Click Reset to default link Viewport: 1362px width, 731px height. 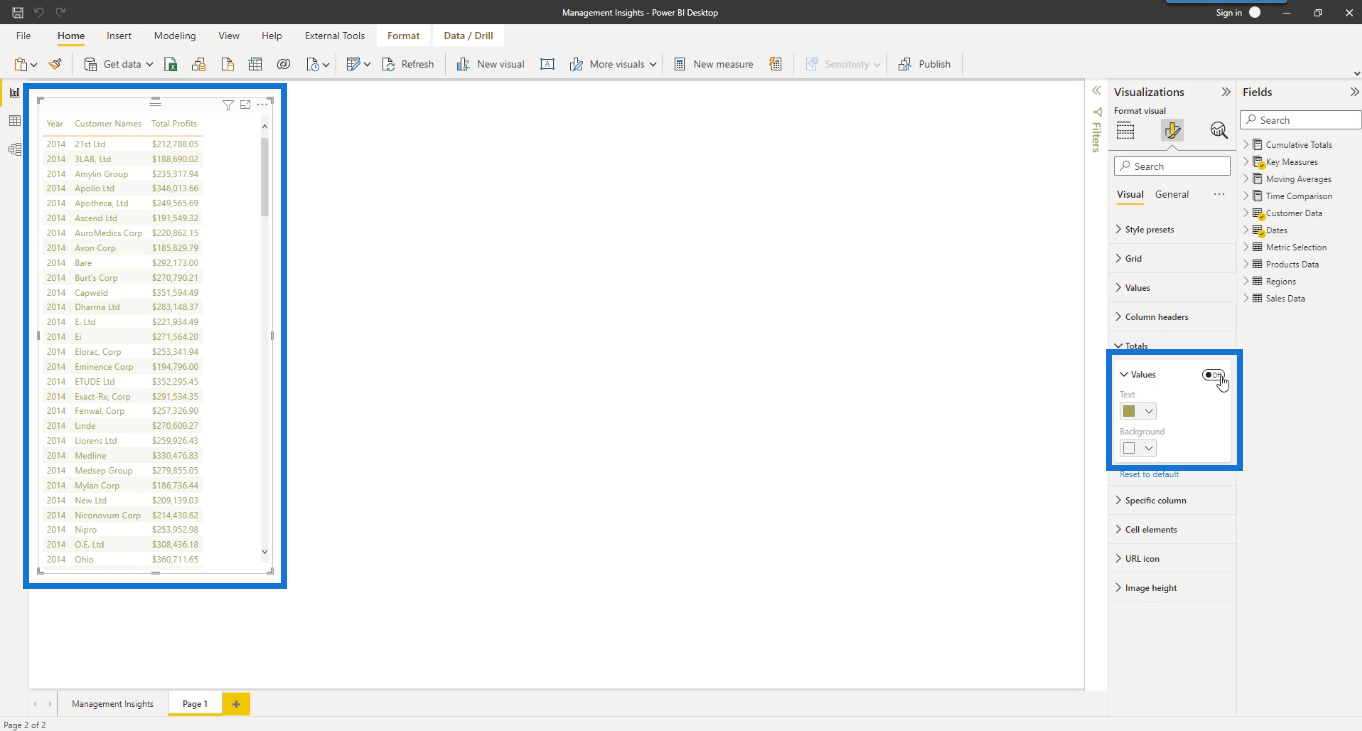[1149, 474]
